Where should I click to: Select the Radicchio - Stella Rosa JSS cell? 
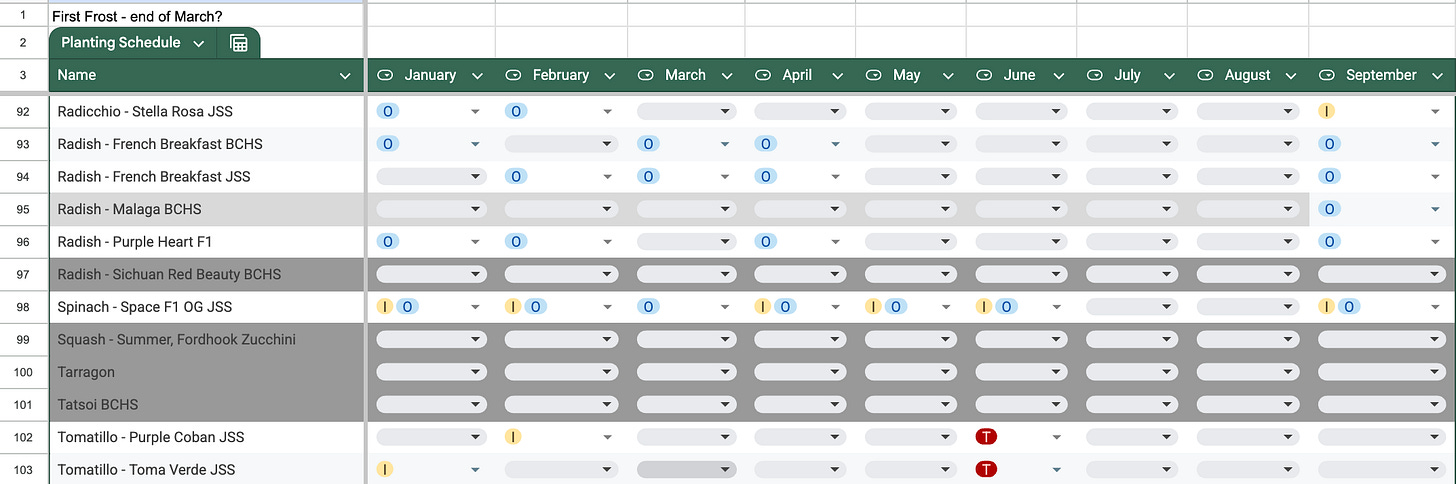tap(207, 111)
